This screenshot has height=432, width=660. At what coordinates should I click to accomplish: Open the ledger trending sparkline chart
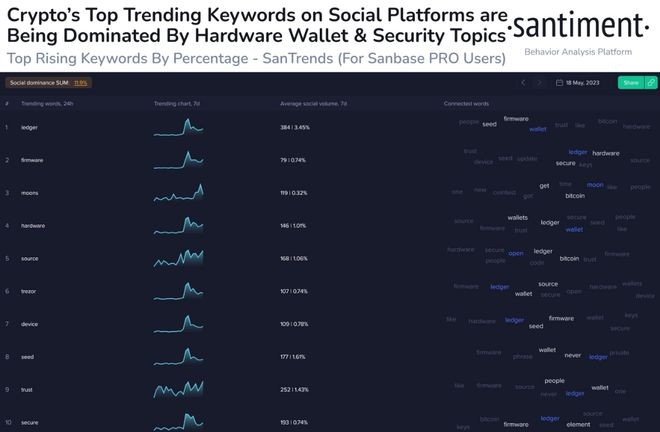(178, 127)
